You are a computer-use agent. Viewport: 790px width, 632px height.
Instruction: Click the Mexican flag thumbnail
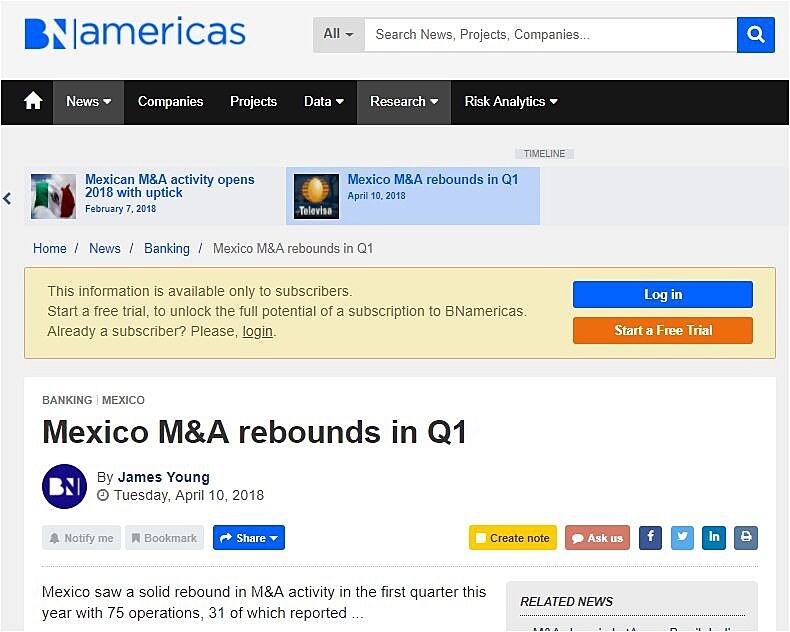coord(53,196)
